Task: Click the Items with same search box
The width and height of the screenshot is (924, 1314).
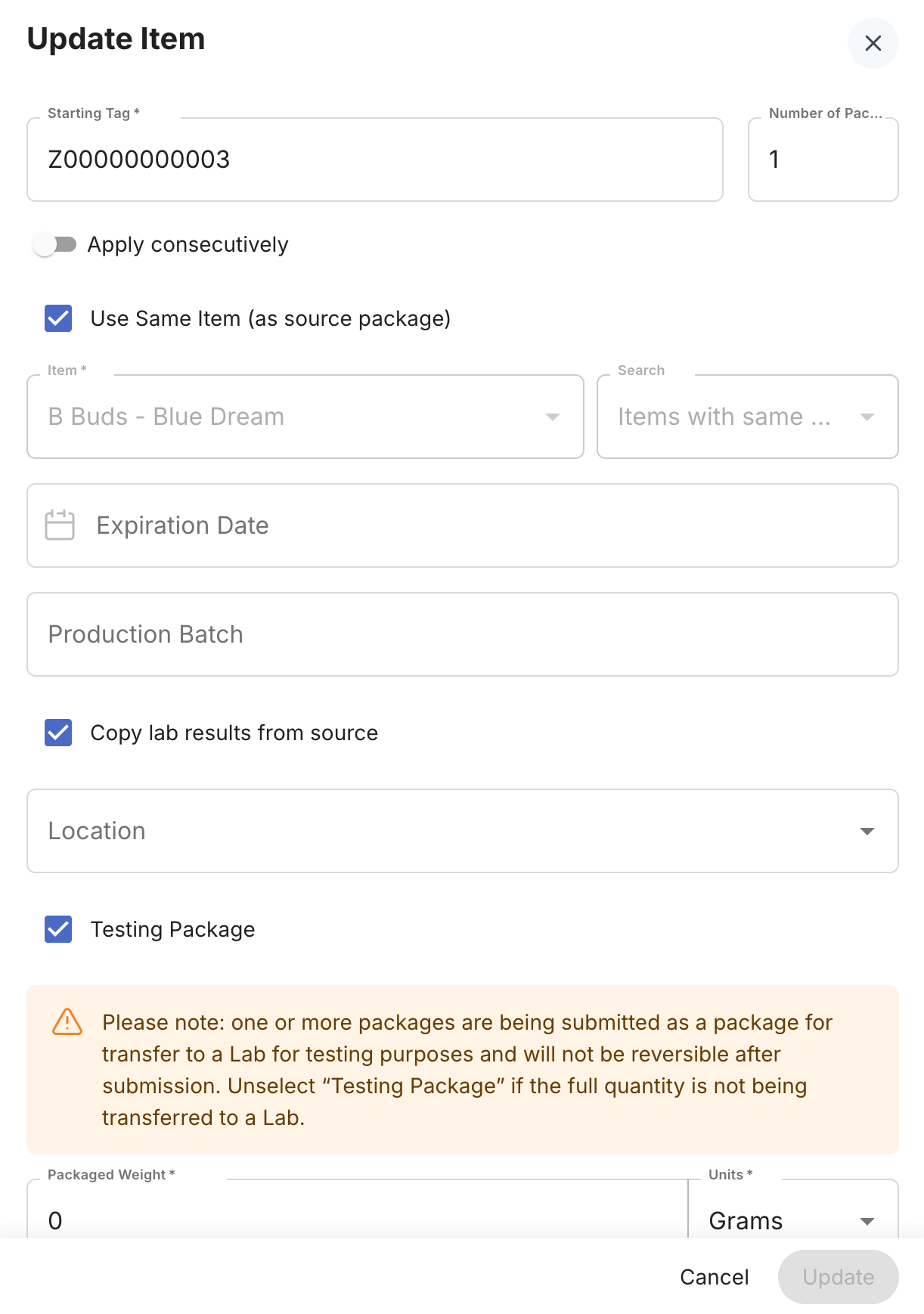Action: click(748, 417)
